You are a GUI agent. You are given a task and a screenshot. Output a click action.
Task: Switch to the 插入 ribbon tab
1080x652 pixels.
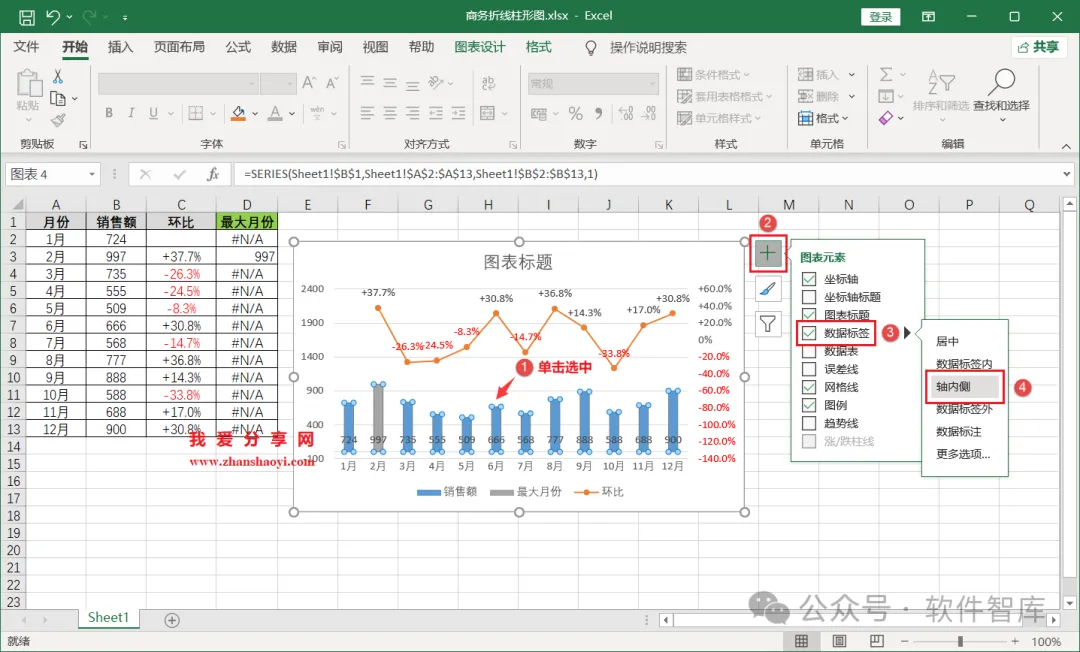(x=121, y=47)
